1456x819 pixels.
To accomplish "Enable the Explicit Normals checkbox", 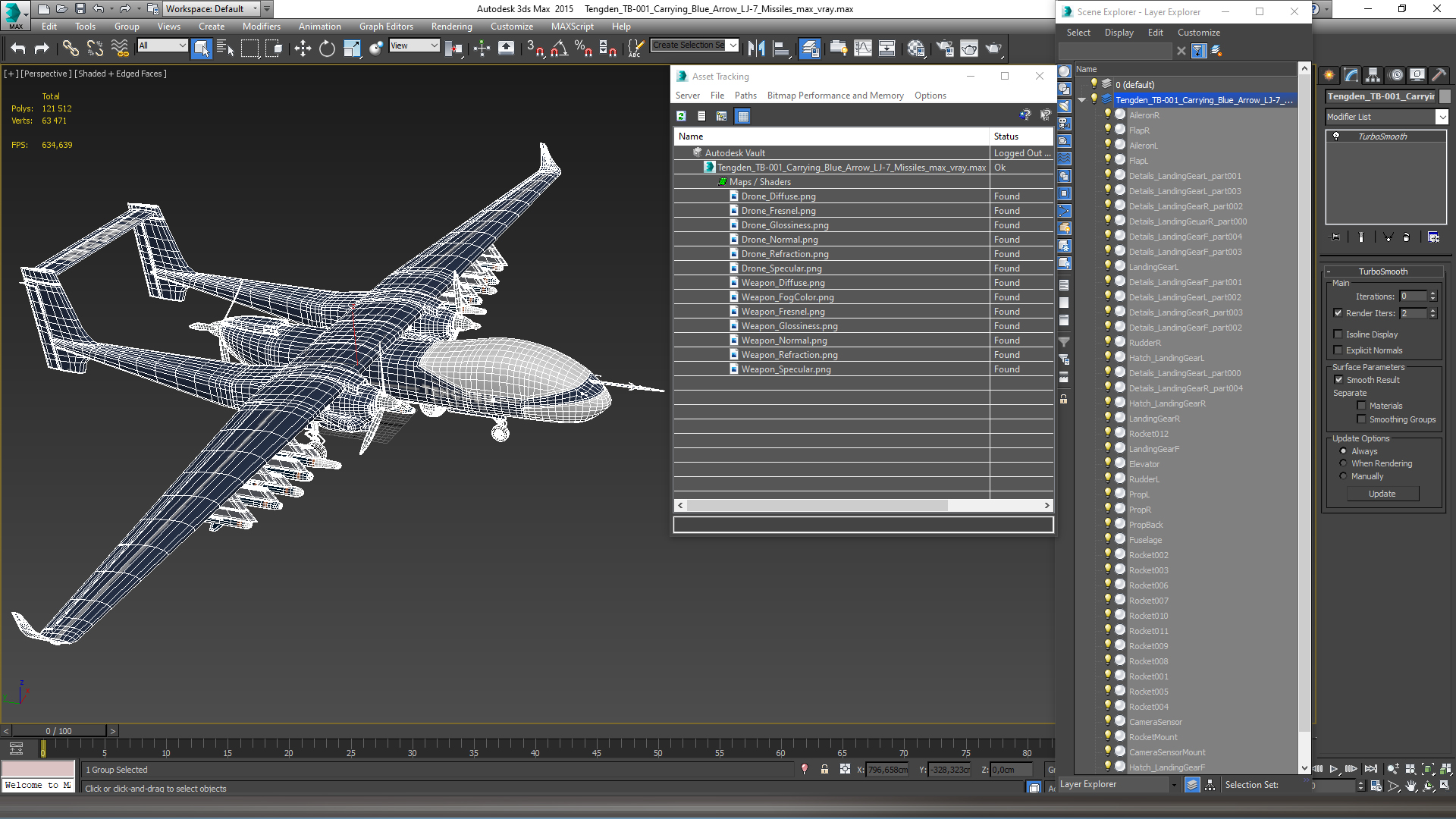I will [1338, 350].
